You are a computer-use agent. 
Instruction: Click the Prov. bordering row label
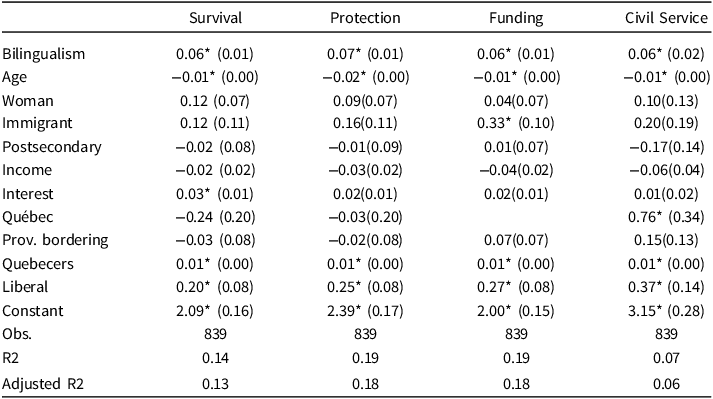click(55, 240)
